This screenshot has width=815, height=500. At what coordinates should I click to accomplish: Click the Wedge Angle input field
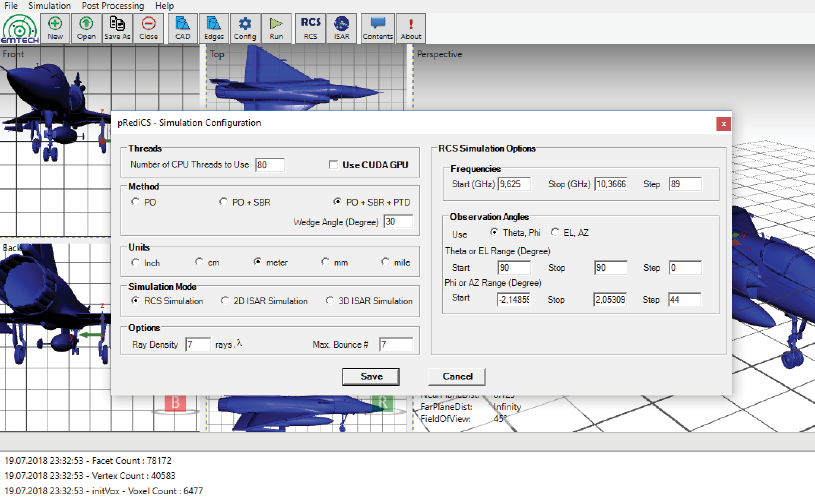click(398, 222)
